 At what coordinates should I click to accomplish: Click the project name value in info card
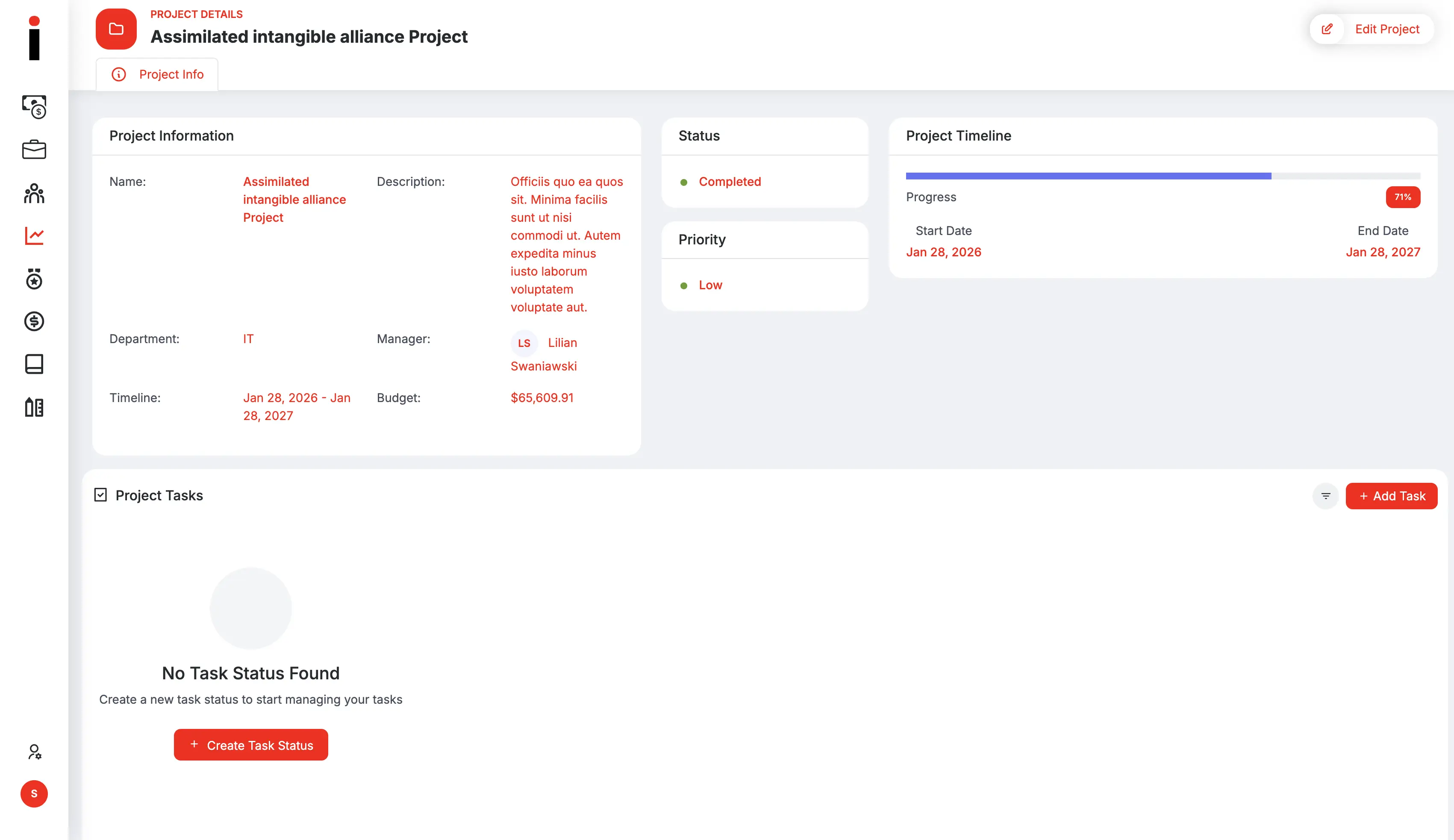[x=294, y=200]
